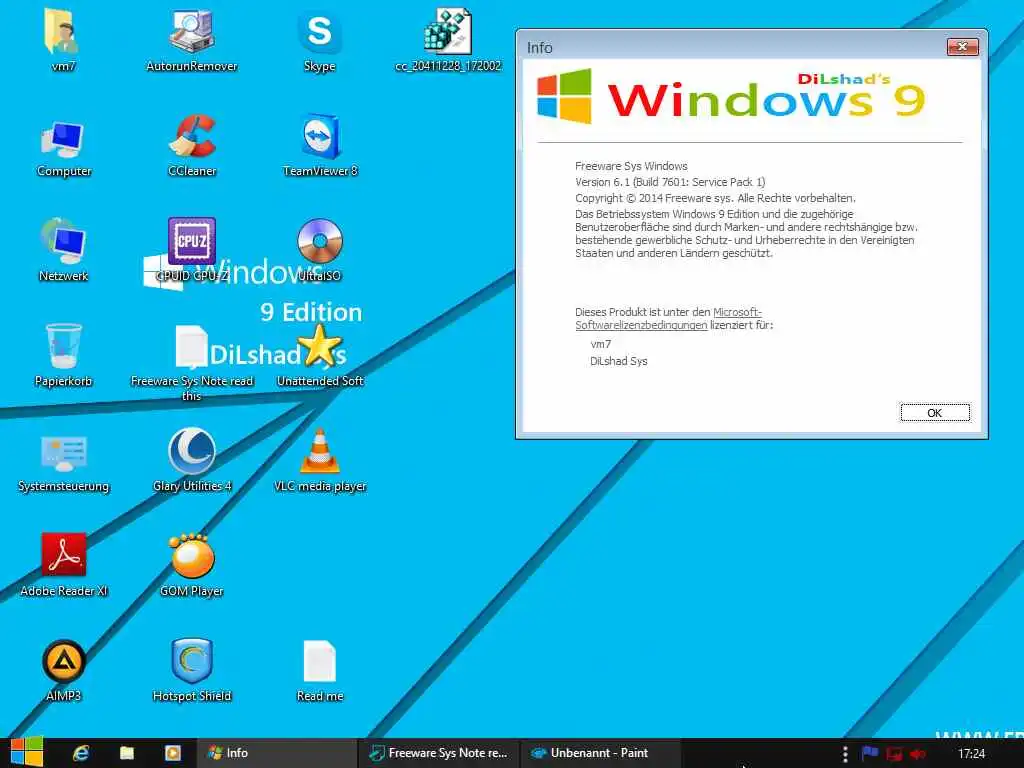
Task: Open the Windows Start button
Action: coord(26,753)
